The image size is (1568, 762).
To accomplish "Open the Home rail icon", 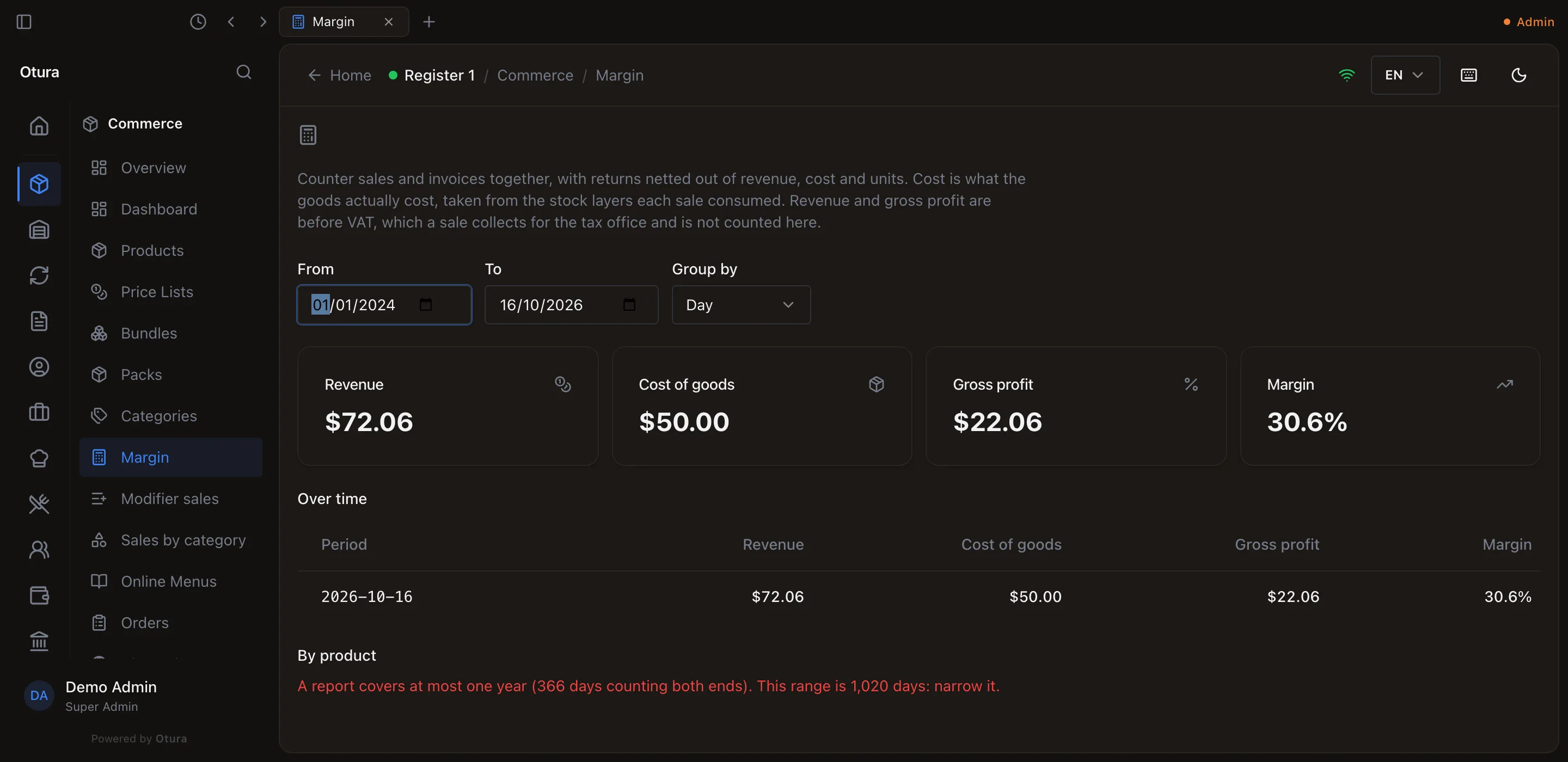I will point(39,126).
